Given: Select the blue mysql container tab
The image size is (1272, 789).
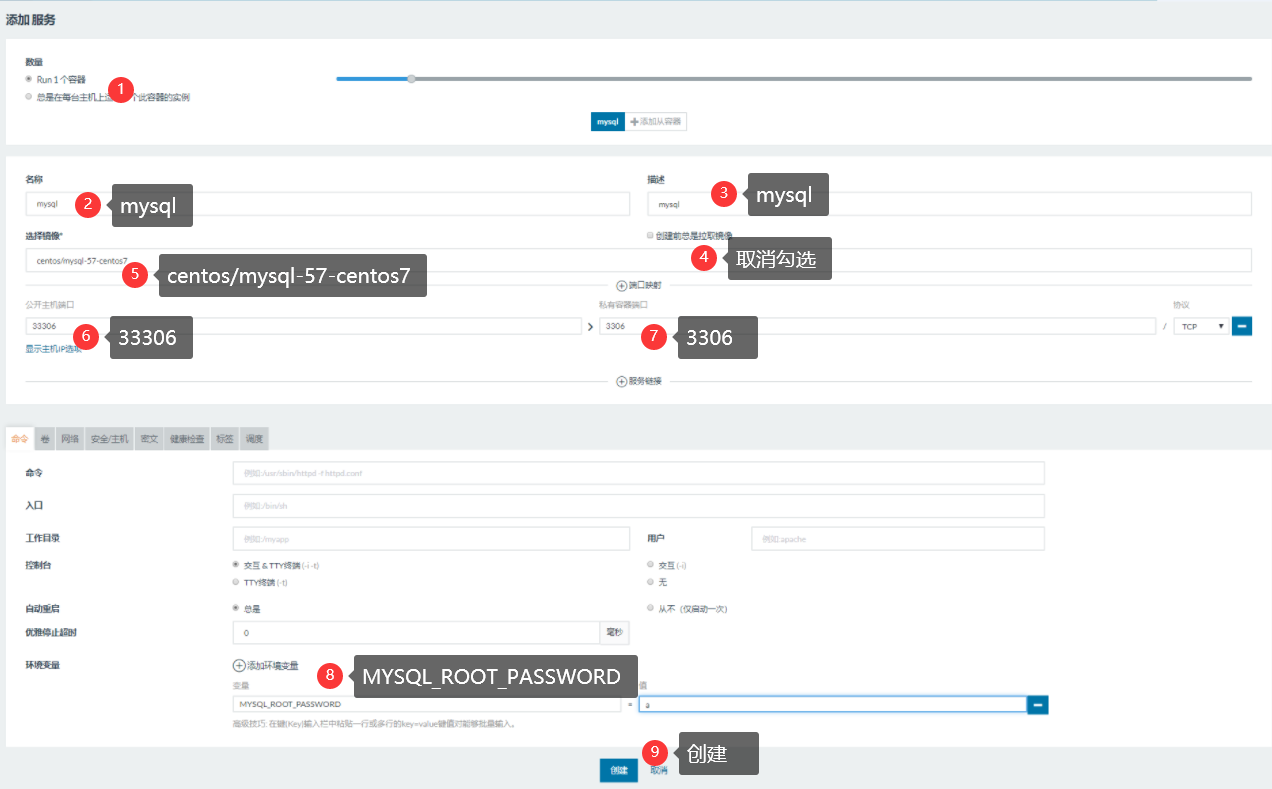Looking at the screenshot, I should (607, 121).
